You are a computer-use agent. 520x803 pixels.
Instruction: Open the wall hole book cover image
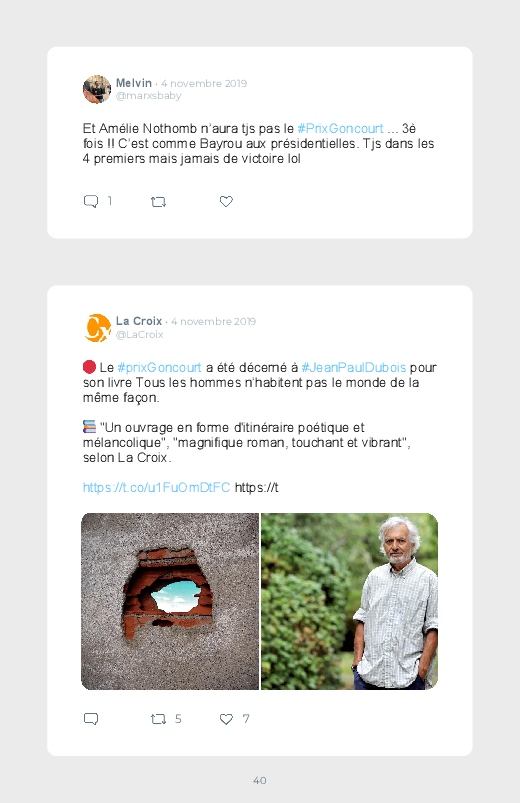coord(170,601)
